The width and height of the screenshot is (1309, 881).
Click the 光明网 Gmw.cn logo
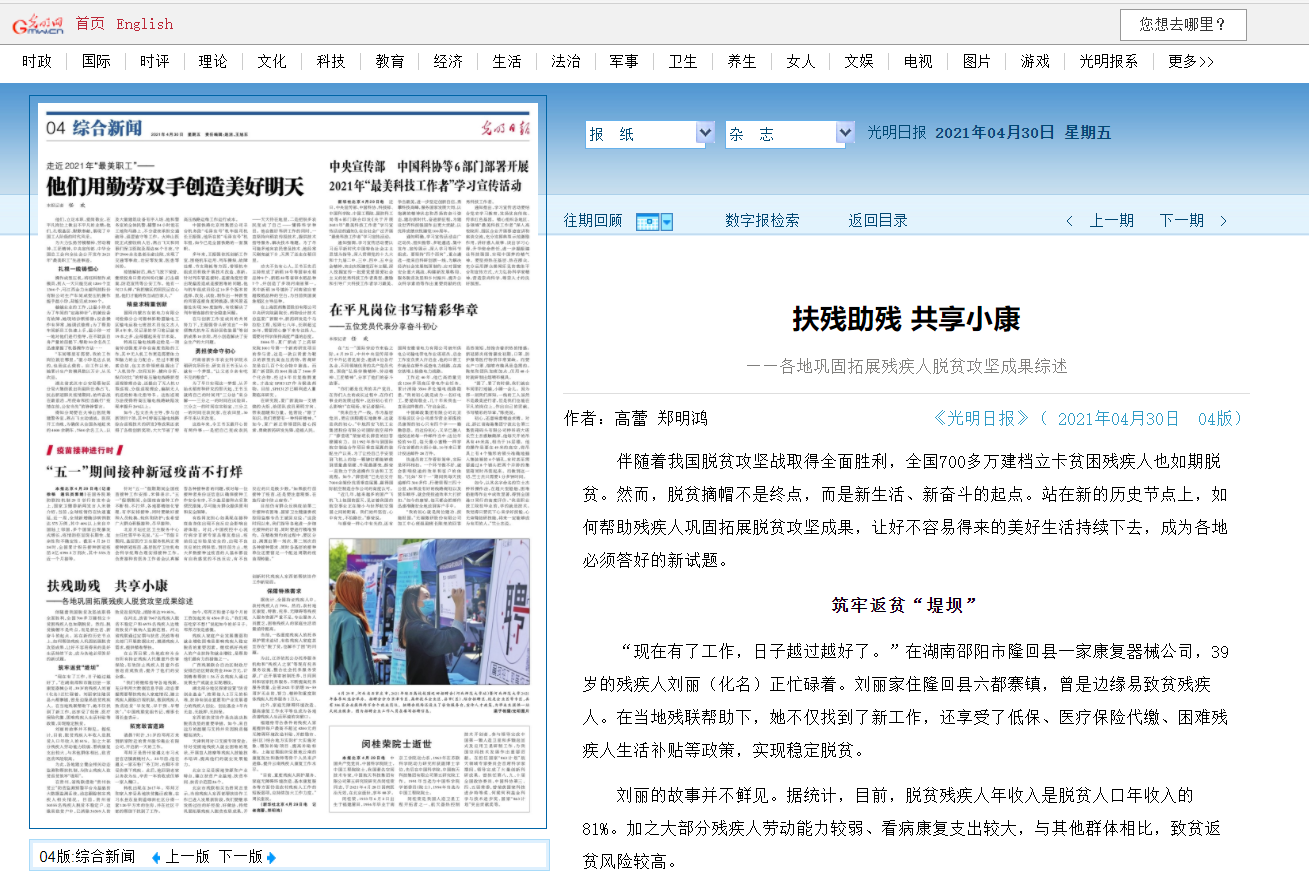[x=37, y=24]
